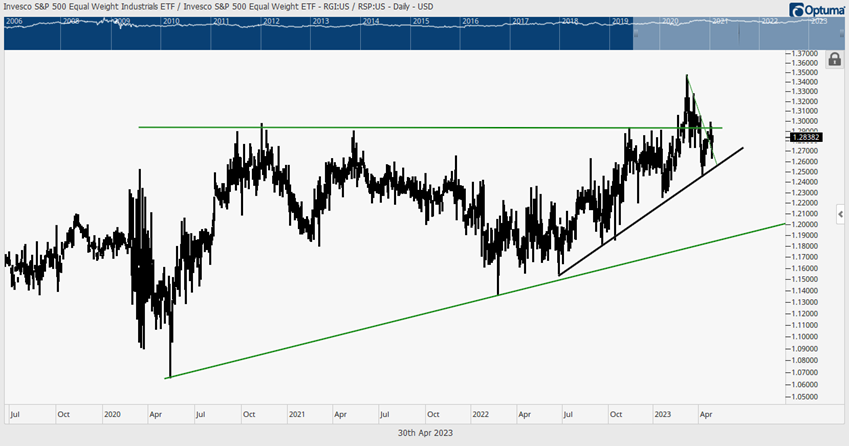The image size is (849, 446).
Task: Click the Optuma logo
Action: [x=818, y=9]
